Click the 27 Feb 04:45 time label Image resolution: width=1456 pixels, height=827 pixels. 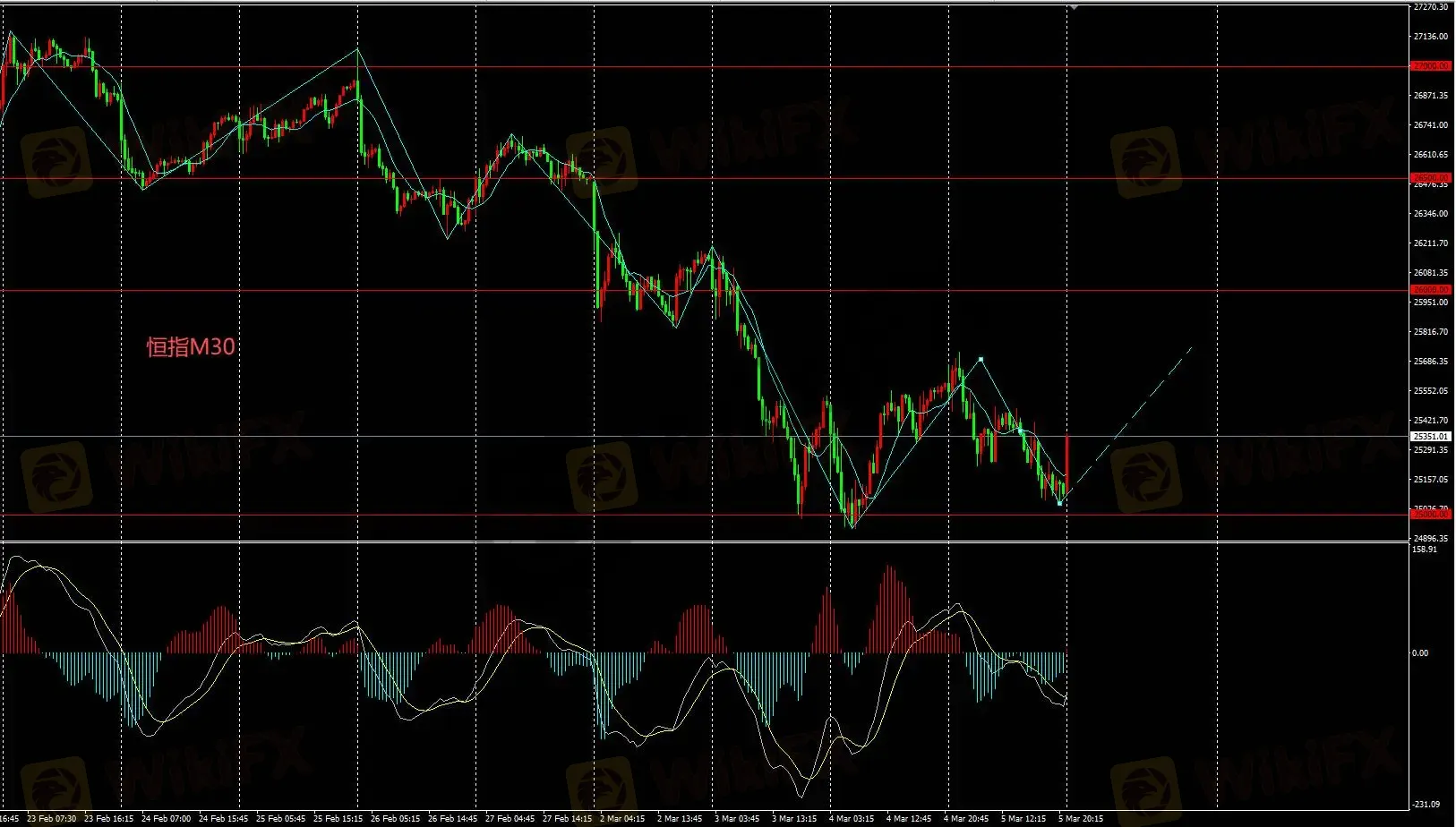point(510,819)
